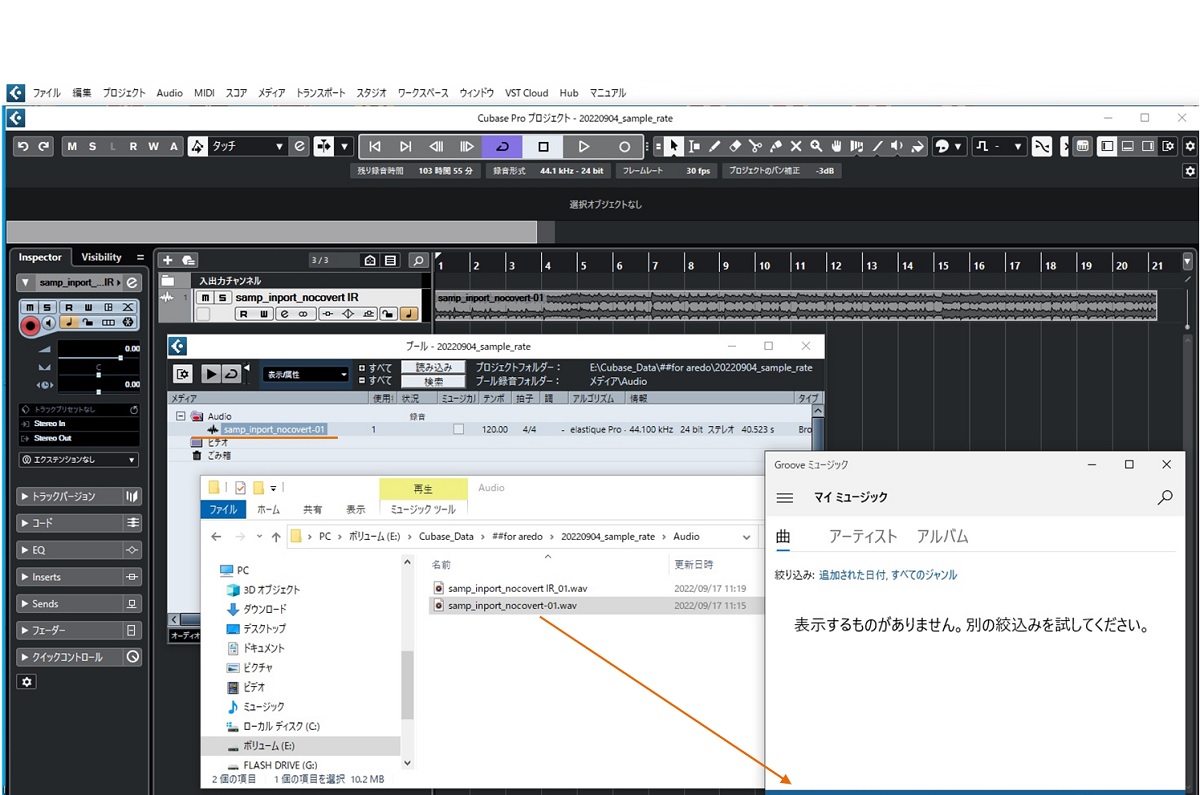Start playback with the transport Play button
The width and height of the screenshot is (1200, 795).
pos(584,147)
